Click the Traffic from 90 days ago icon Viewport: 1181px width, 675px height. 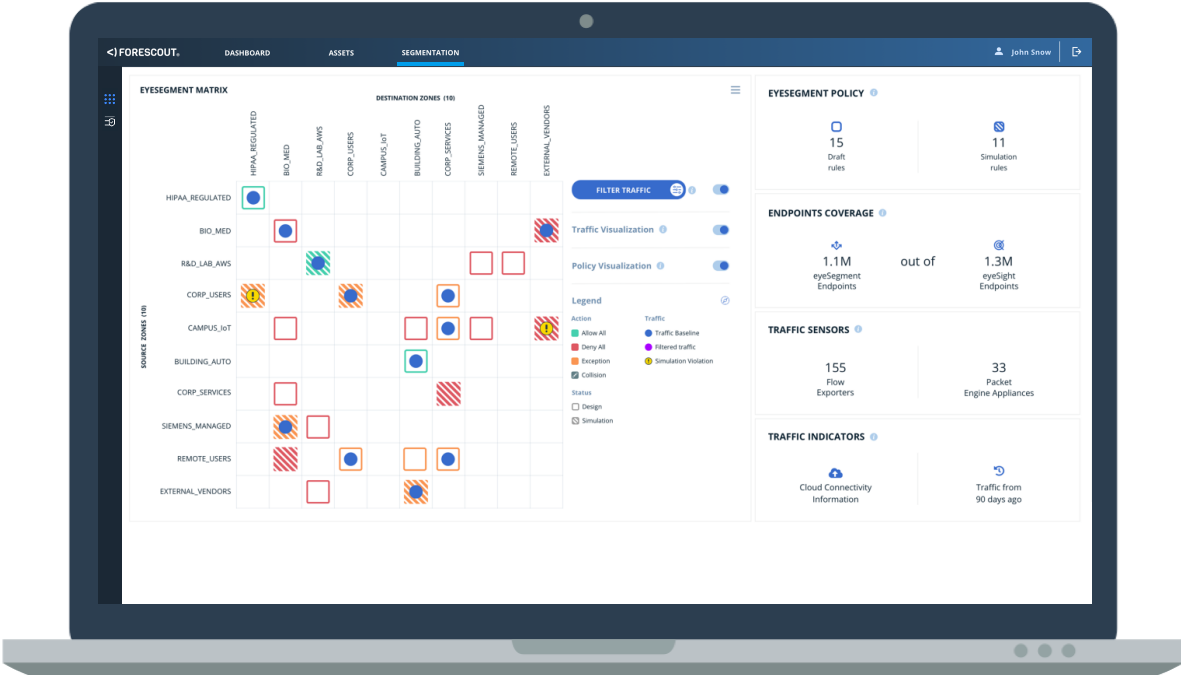tap(998, 471)
